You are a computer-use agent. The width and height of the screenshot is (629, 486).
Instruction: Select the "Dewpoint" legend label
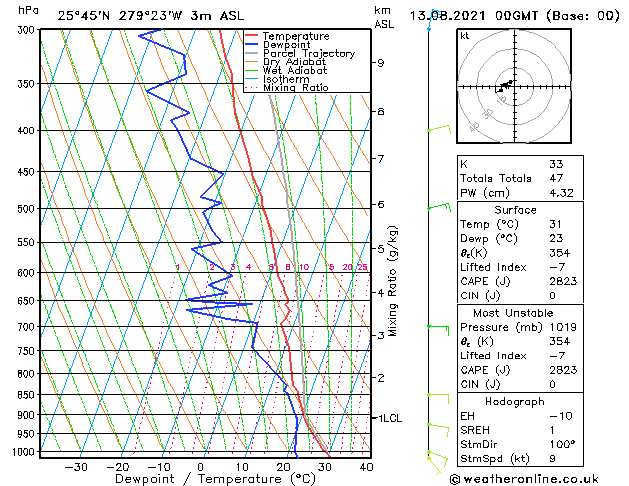[286, 45]
